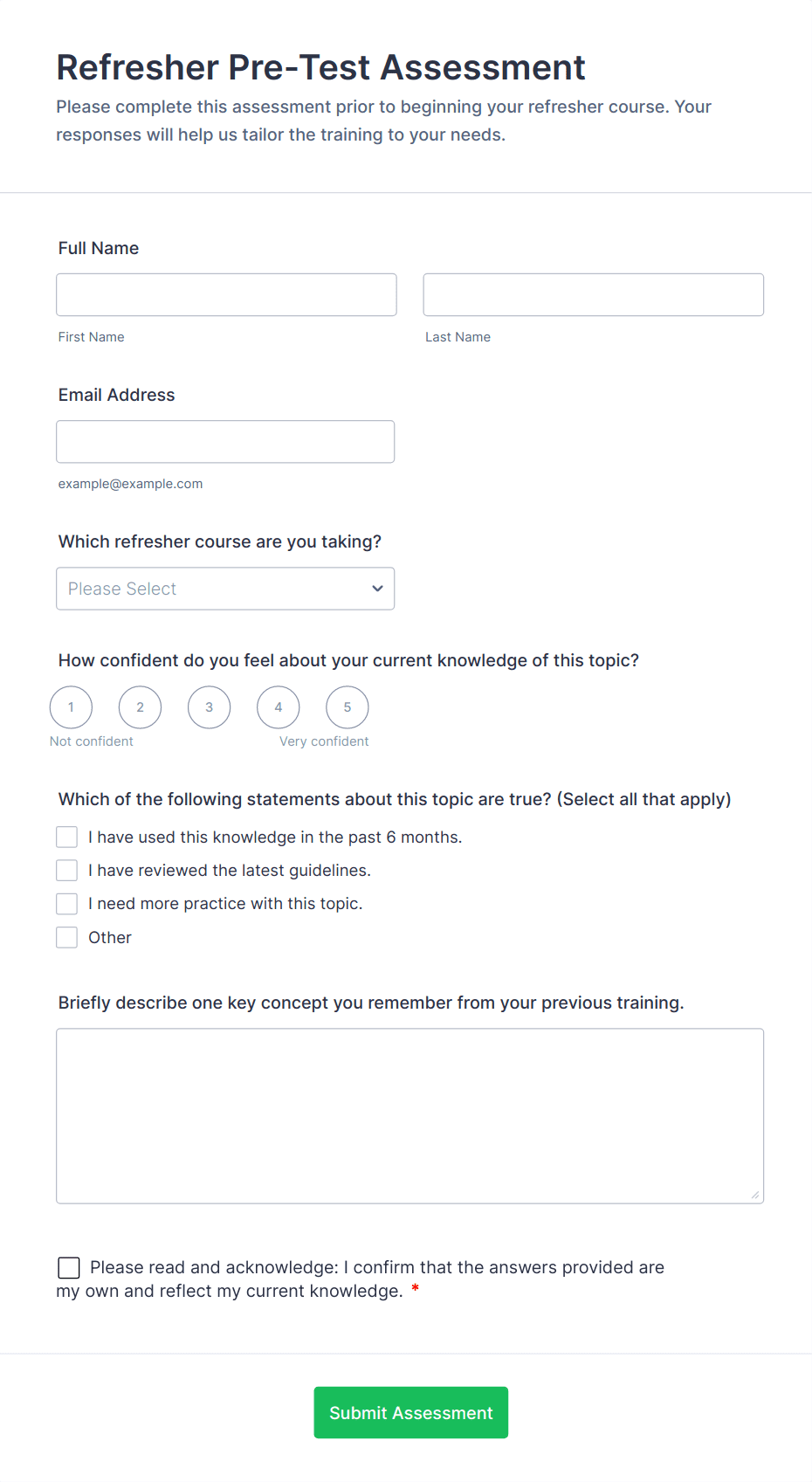This screenshot has width=812, height=1482.
Task: Open the refresher course dropdown
Action: [225, 589]
